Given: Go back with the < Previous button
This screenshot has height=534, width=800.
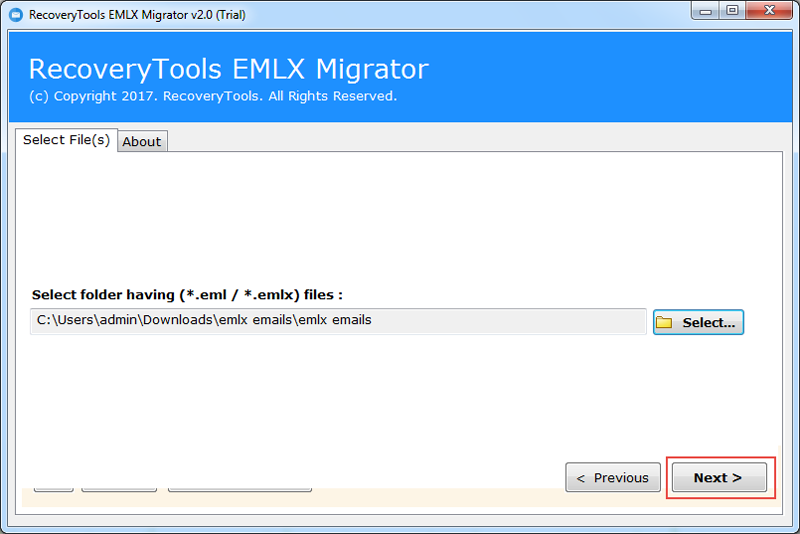Looking at the screenshot, I should click(613, 477).
